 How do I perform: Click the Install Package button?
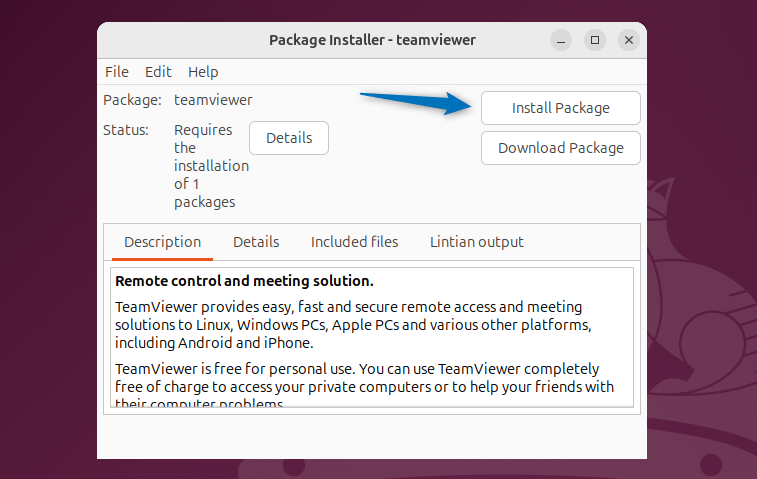point(561,108)
